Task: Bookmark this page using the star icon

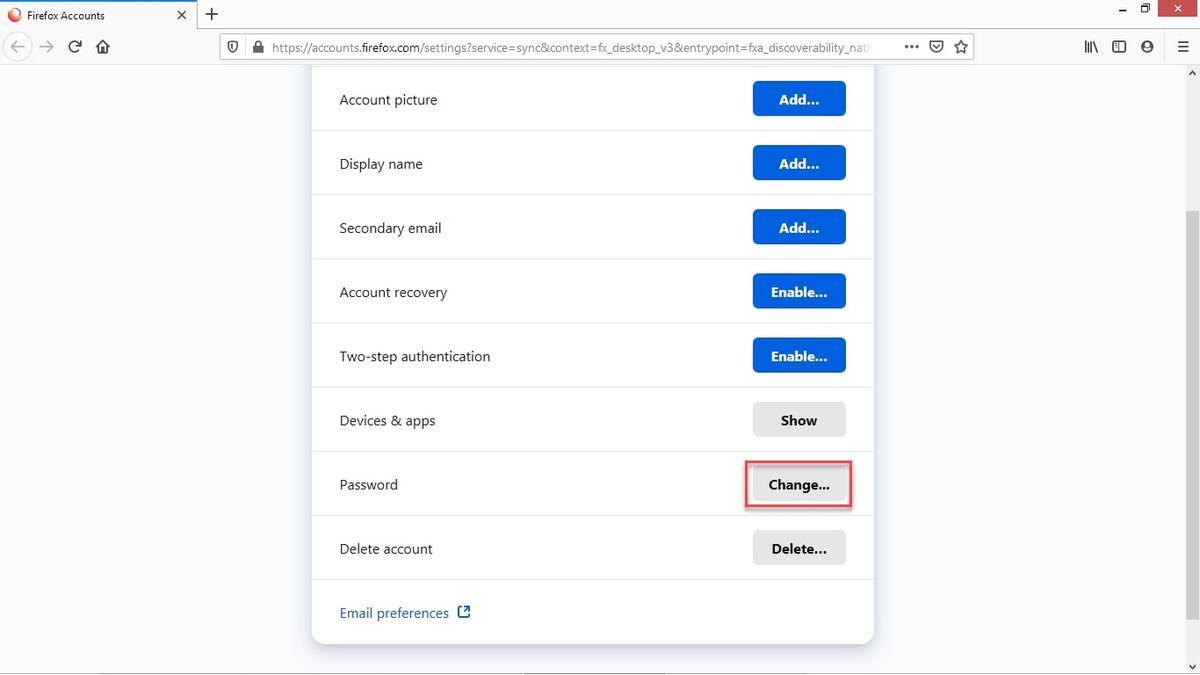Action: 960,46
